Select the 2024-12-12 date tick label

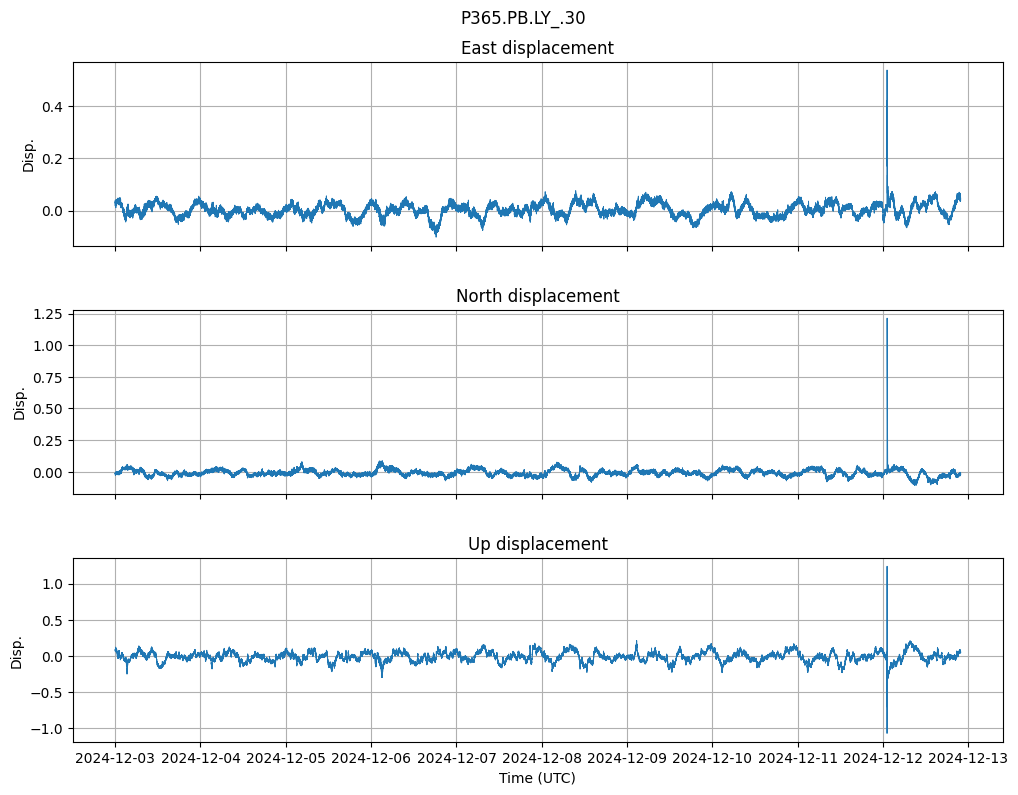pyautogui.click(x=883, y=759)
